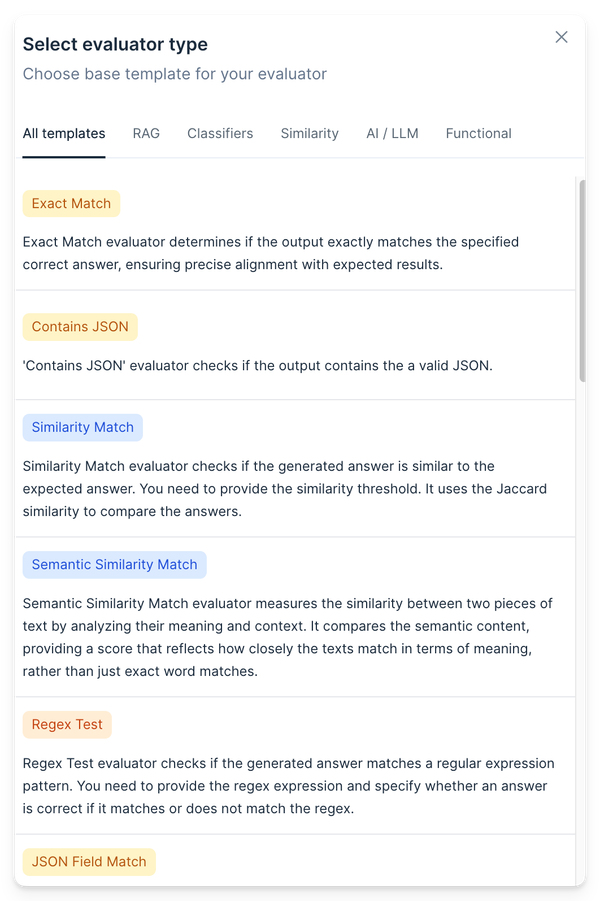Choose the JSON Field Match evaluator badge

pyautogui.click(x=89, y=861)
